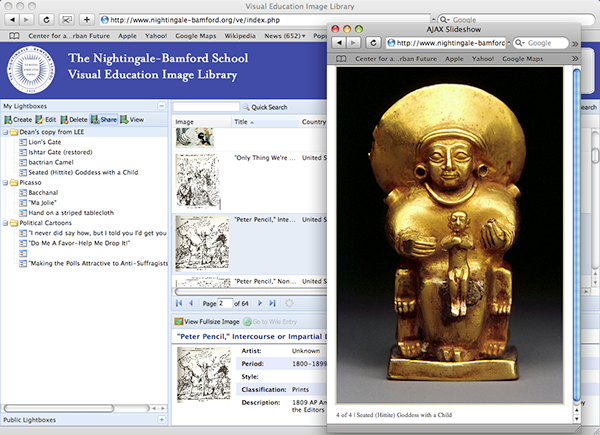600x435 pixels.
Task: Collapse the Dean's copy from LEE folder
Action: pos(5,132)
